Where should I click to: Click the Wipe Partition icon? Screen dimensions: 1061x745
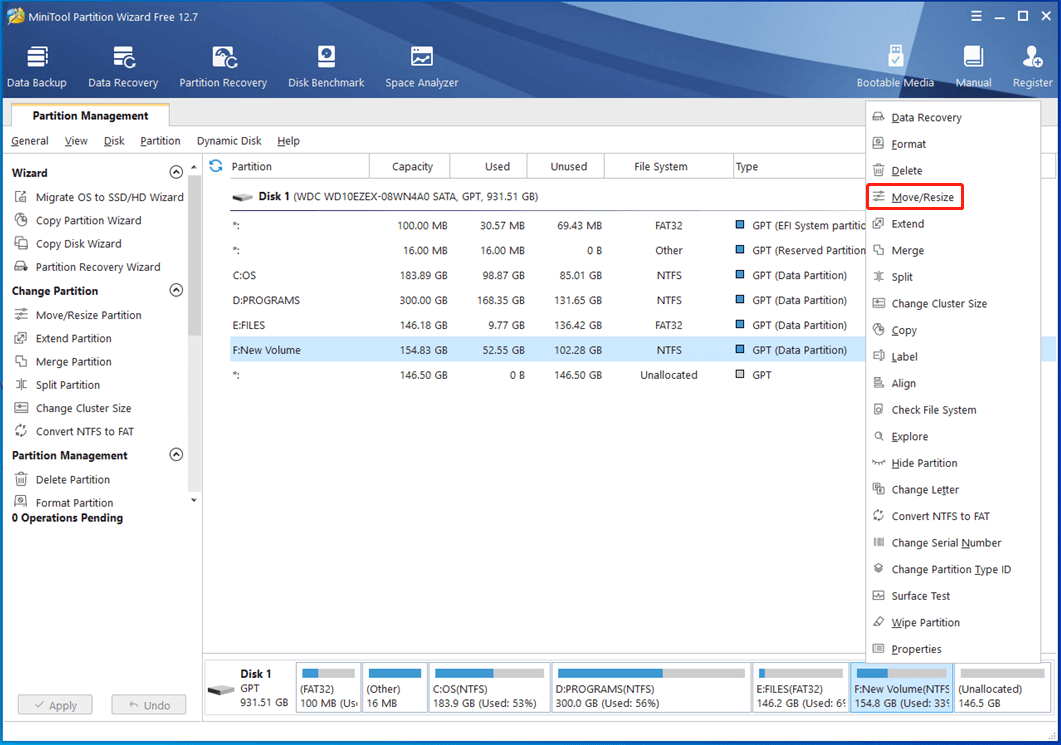[878, 622]
